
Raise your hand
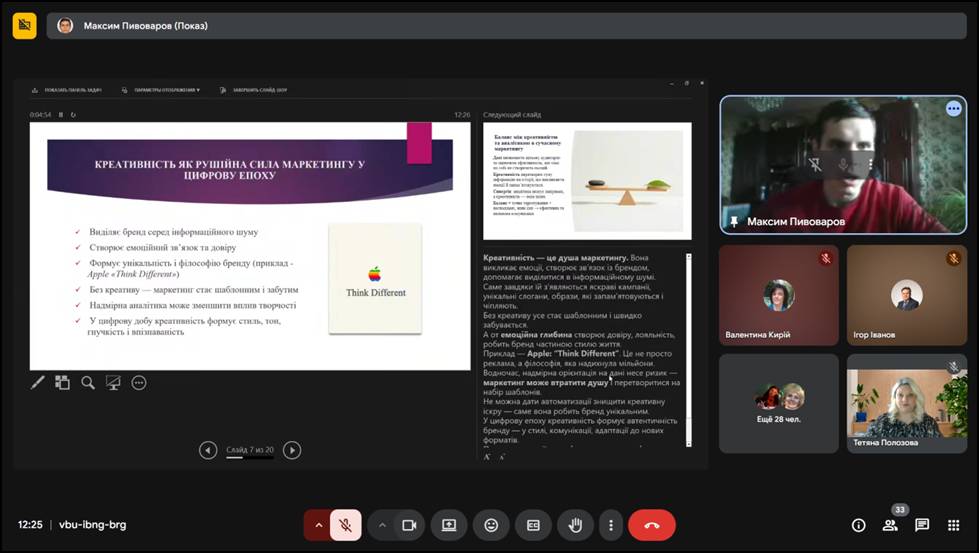pos(575,525)
